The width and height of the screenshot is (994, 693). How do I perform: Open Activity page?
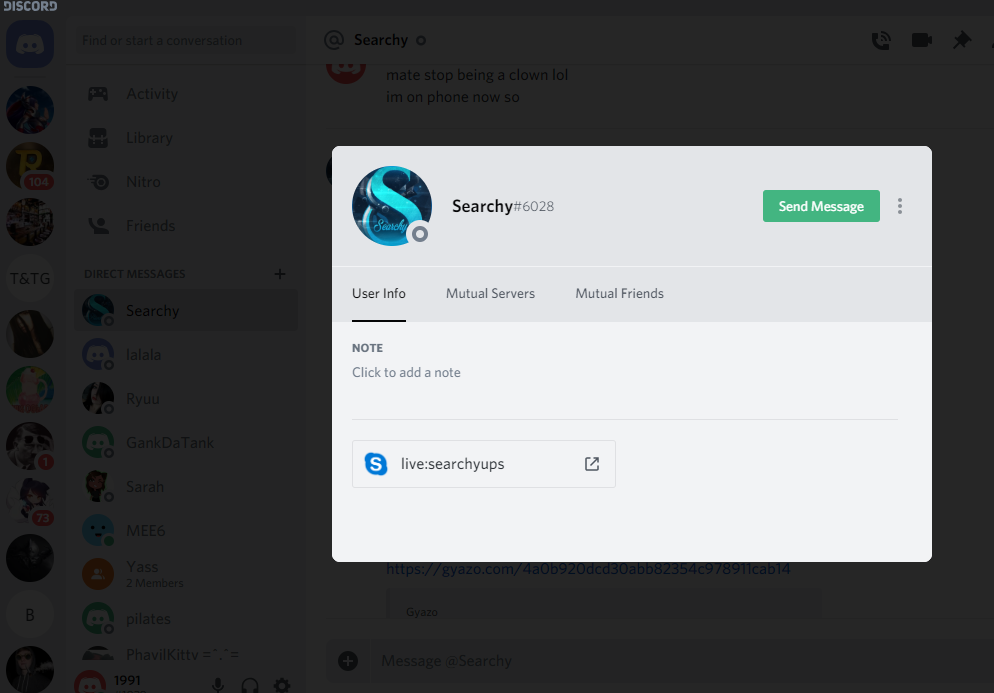tap(186, 94)
